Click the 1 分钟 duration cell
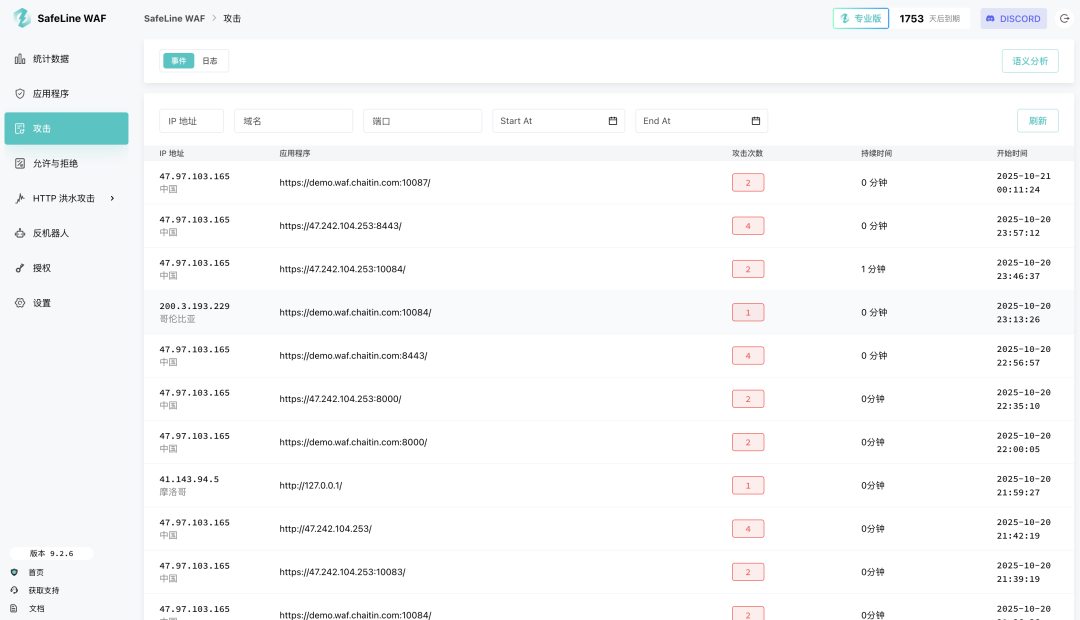Screen dimensions: 1080x620 tap(873, 269)
